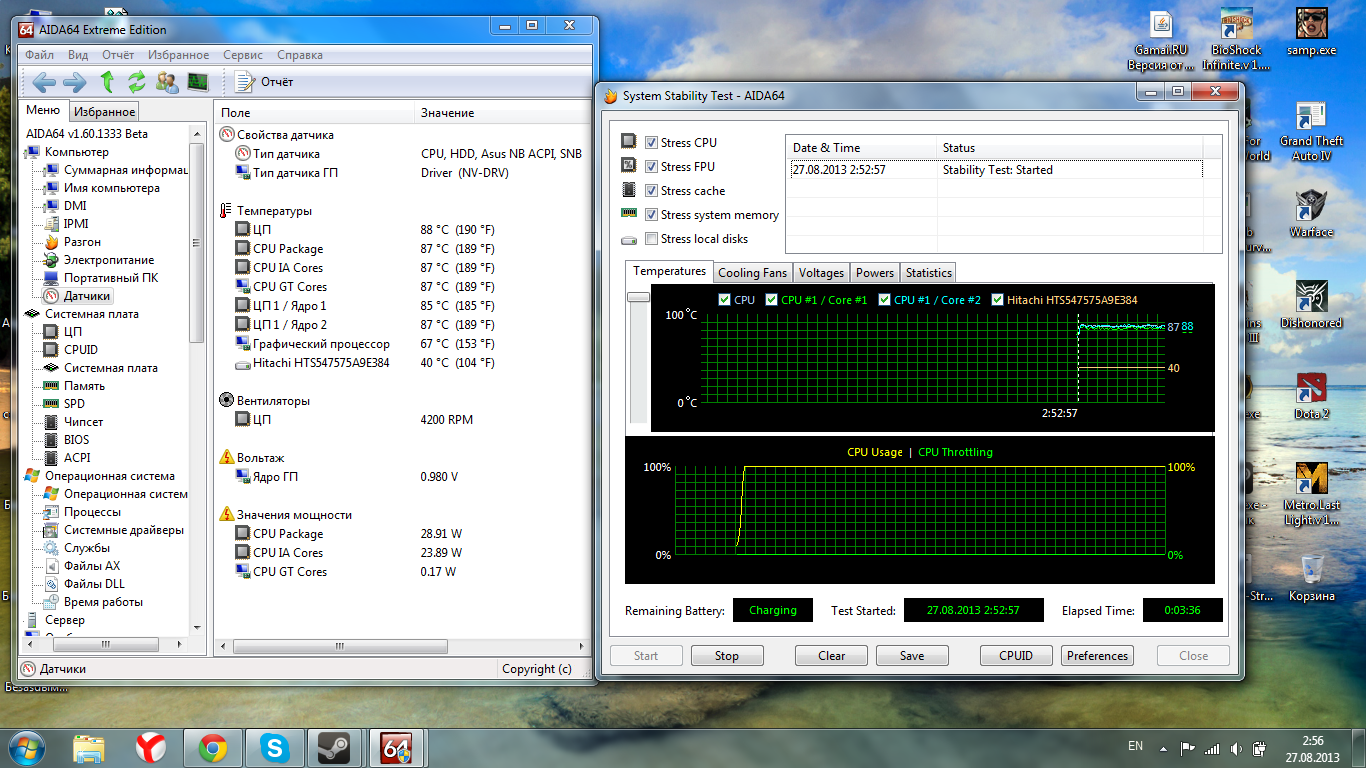Switch to the Voltages tab

pos(822,273)
